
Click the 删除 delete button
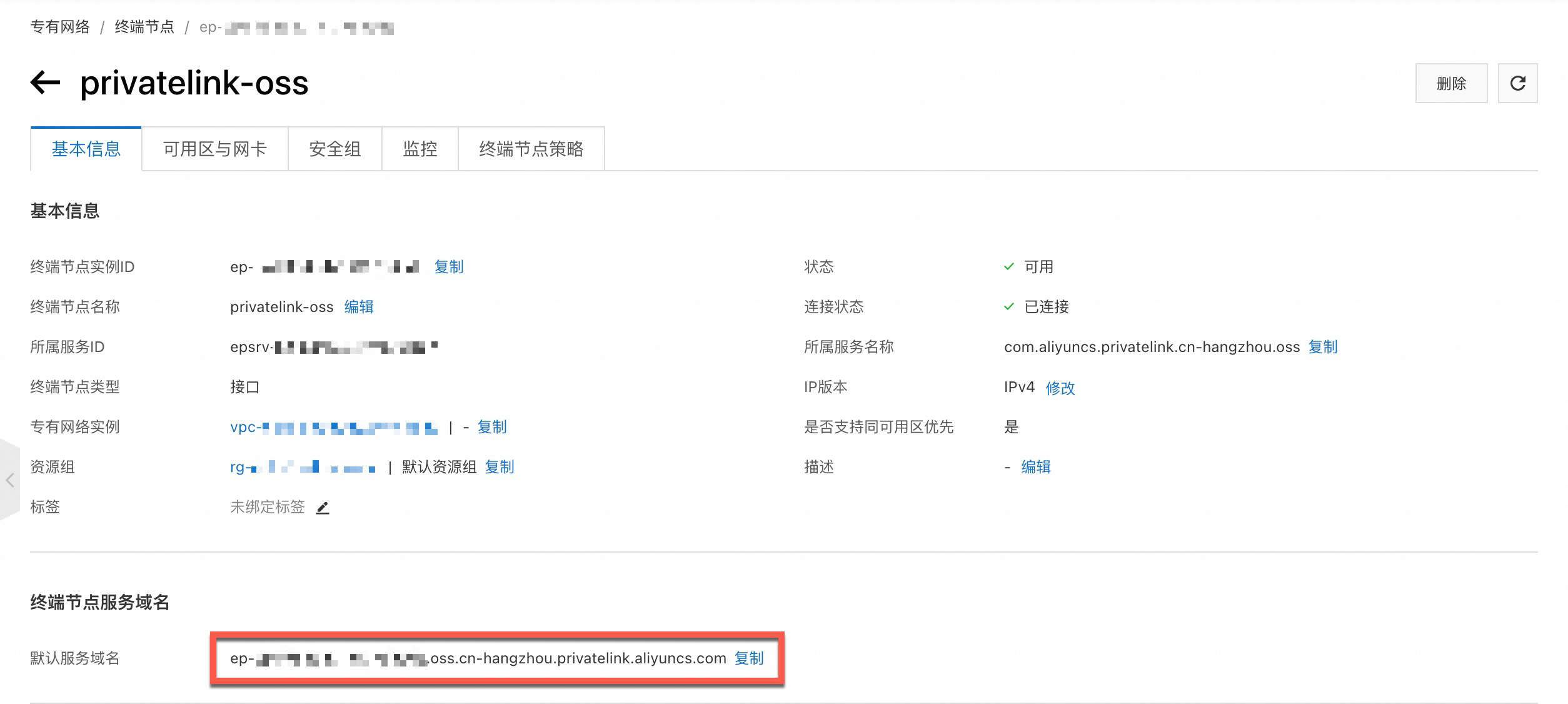point(1450,83)
